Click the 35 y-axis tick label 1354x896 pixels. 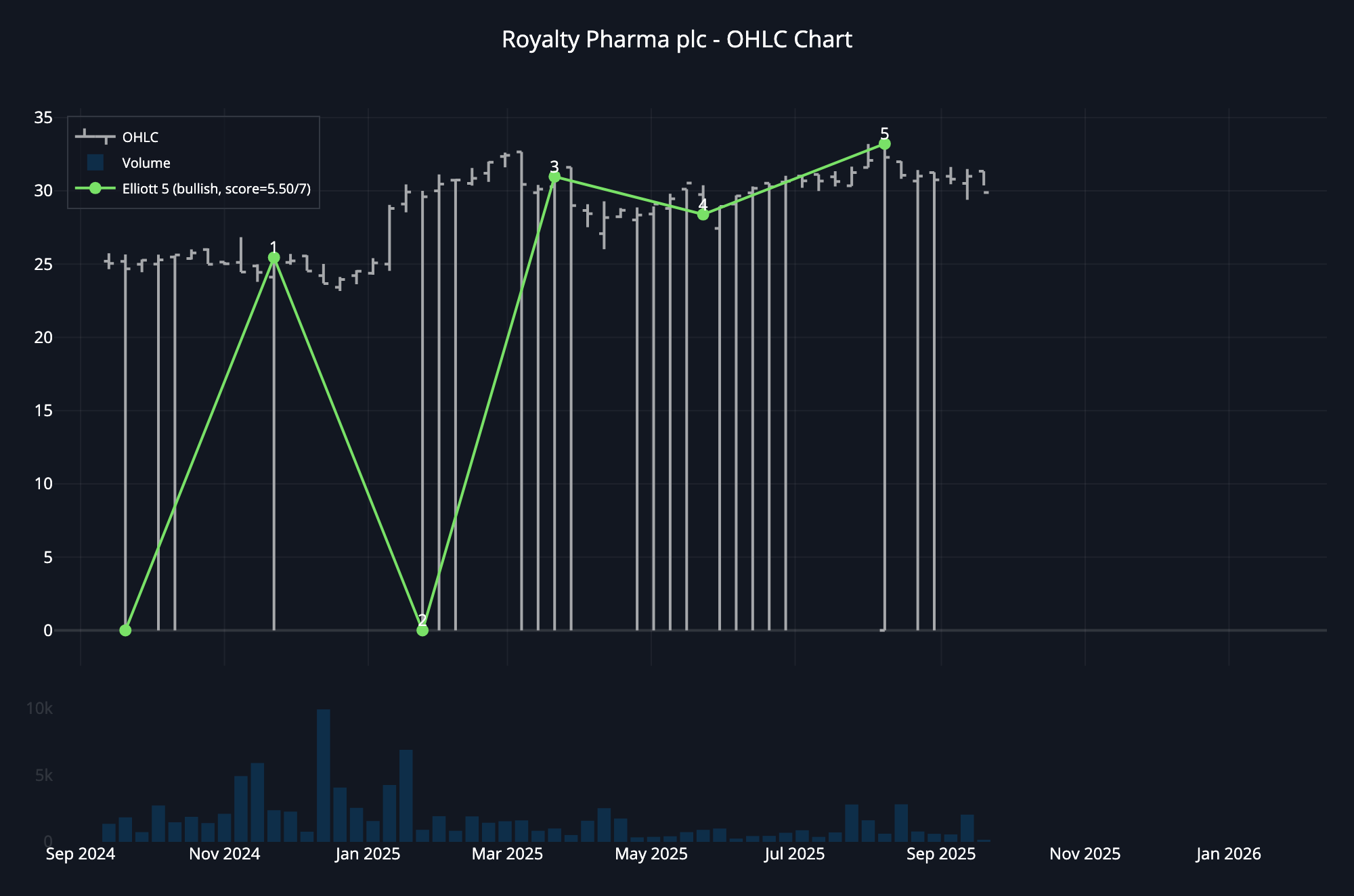(x=43, y=118)
